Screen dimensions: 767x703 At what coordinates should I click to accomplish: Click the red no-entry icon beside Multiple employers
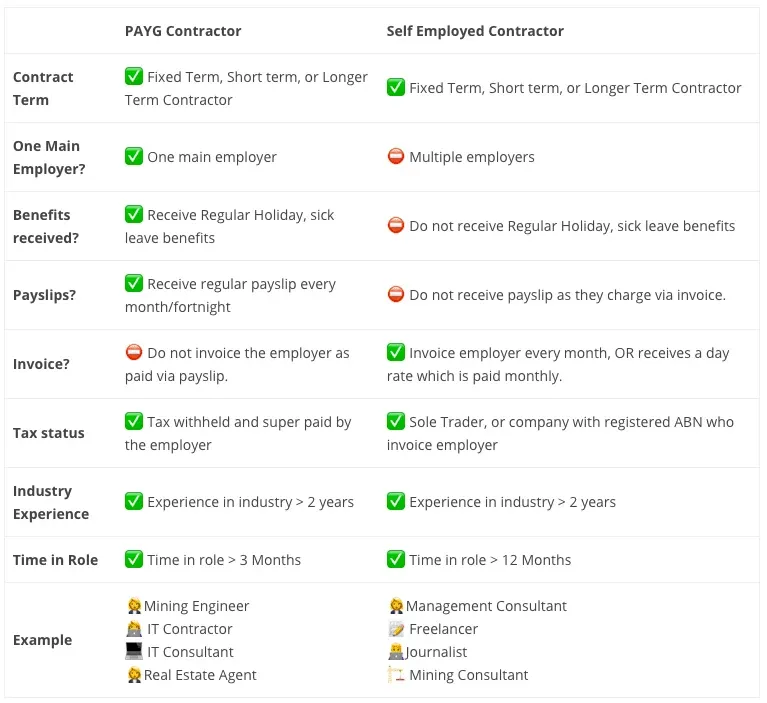396,157
